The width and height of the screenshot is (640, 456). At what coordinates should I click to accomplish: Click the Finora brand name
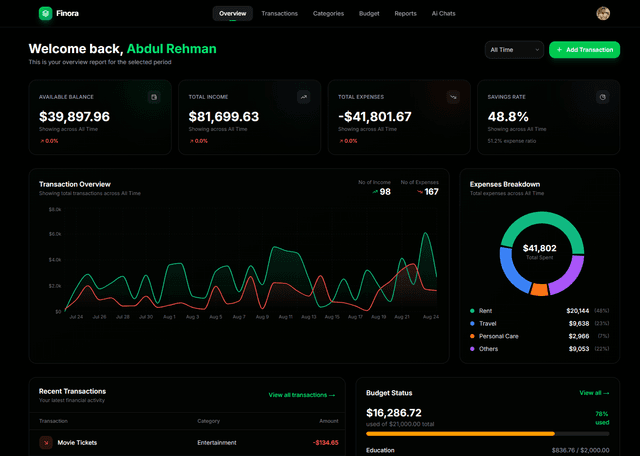(x=67, y=13)
